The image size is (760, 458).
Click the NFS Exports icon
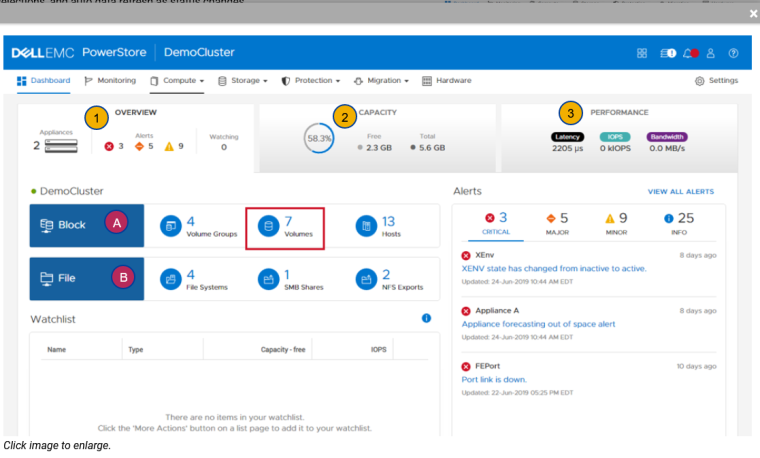(x=366, y=279)
